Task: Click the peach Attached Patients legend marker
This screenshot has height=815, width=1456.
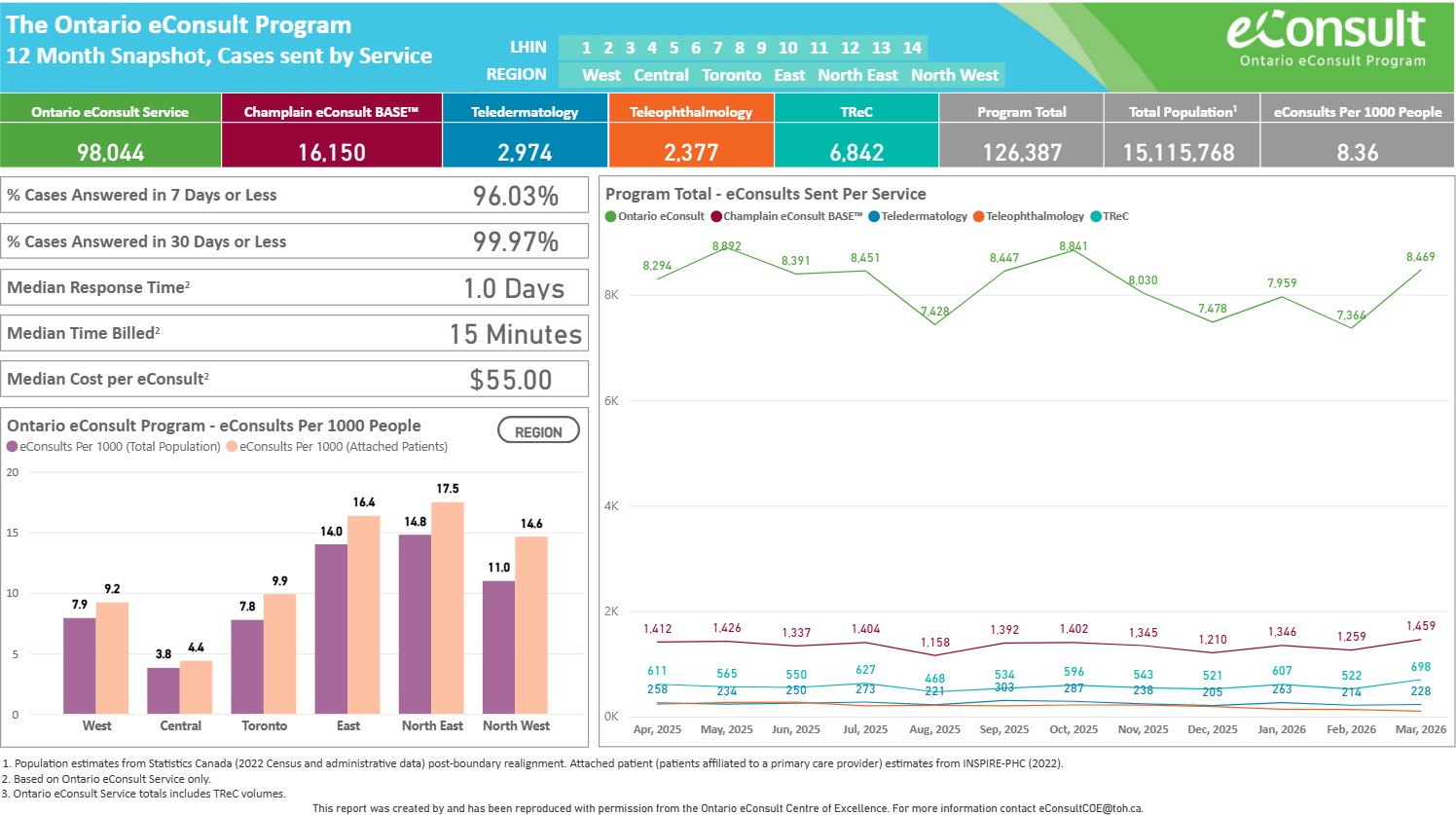Action: [232, 447]
